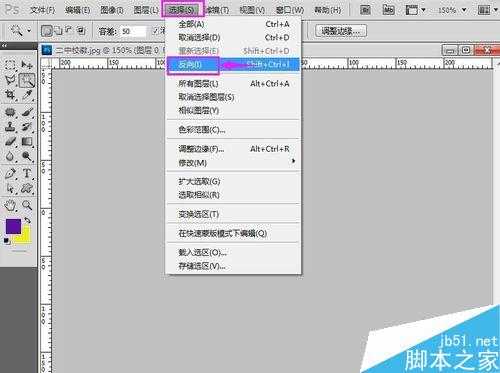Select the Blur tool
The height and width of the screenshot is (373, 500).
10,156
